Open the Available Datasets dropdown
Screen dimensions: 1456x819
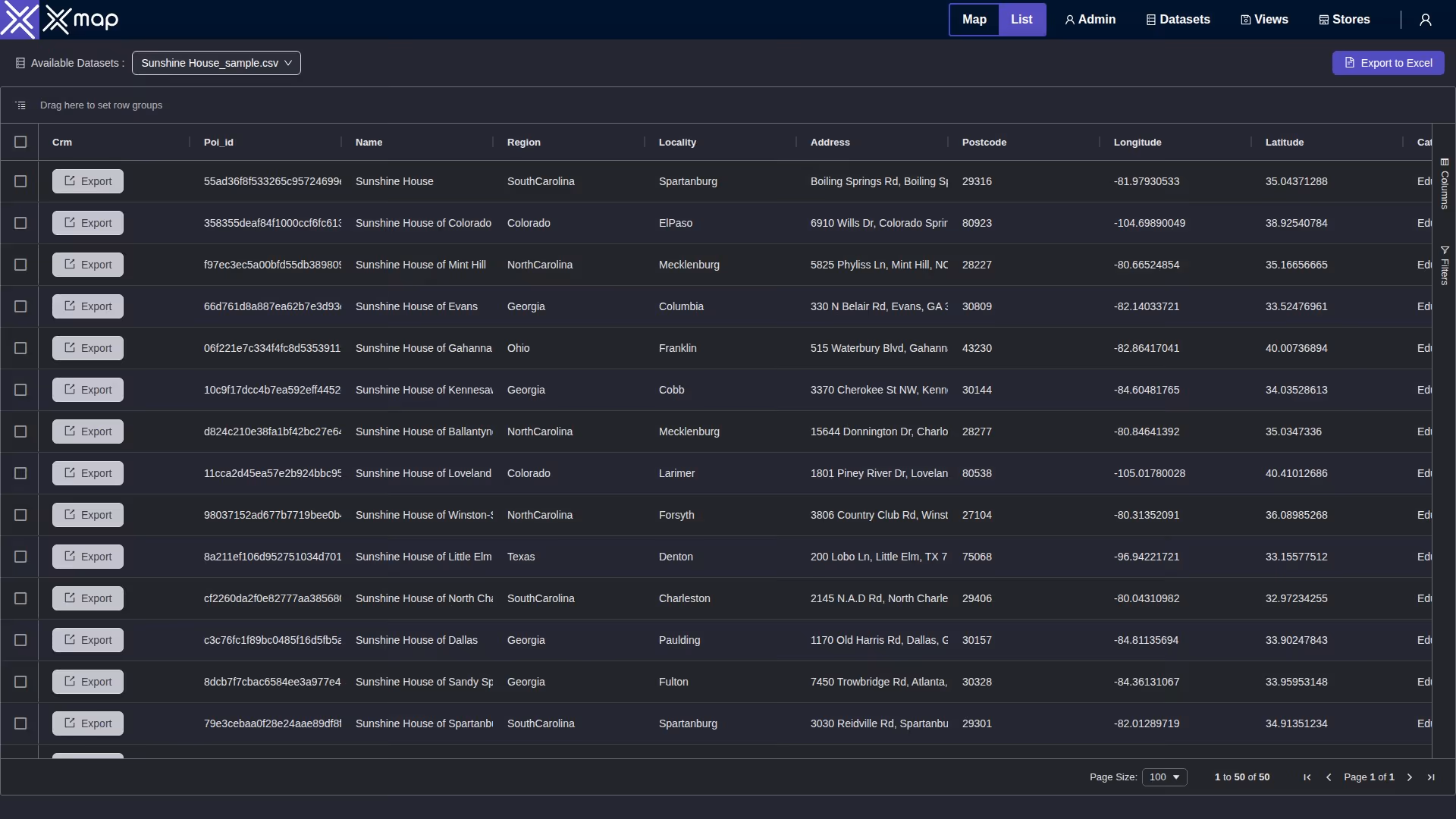216,63
